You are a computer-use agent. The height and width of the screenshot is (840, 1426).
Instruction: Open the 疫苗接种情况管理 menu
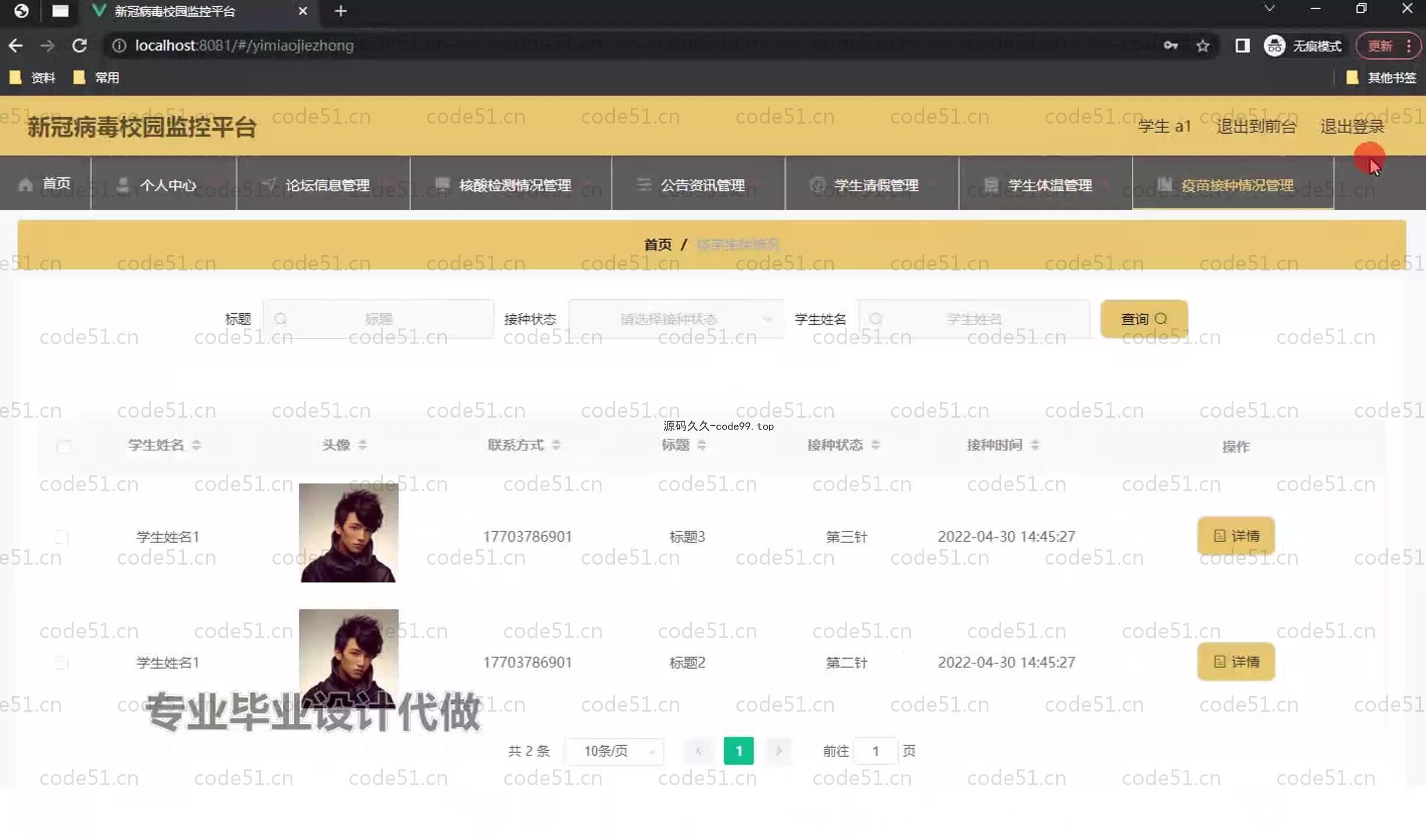(1233, 184)
